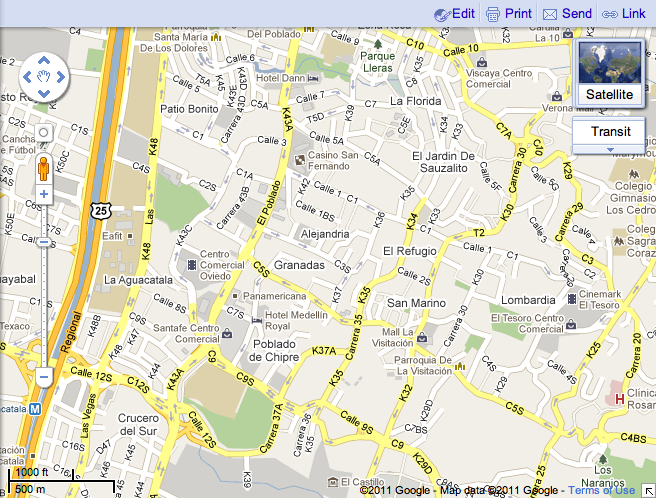Image resolution: width=656 pixels, height=499 pixels.
Task: Click the Crucero del Sur label
Action: click(138, 424)
